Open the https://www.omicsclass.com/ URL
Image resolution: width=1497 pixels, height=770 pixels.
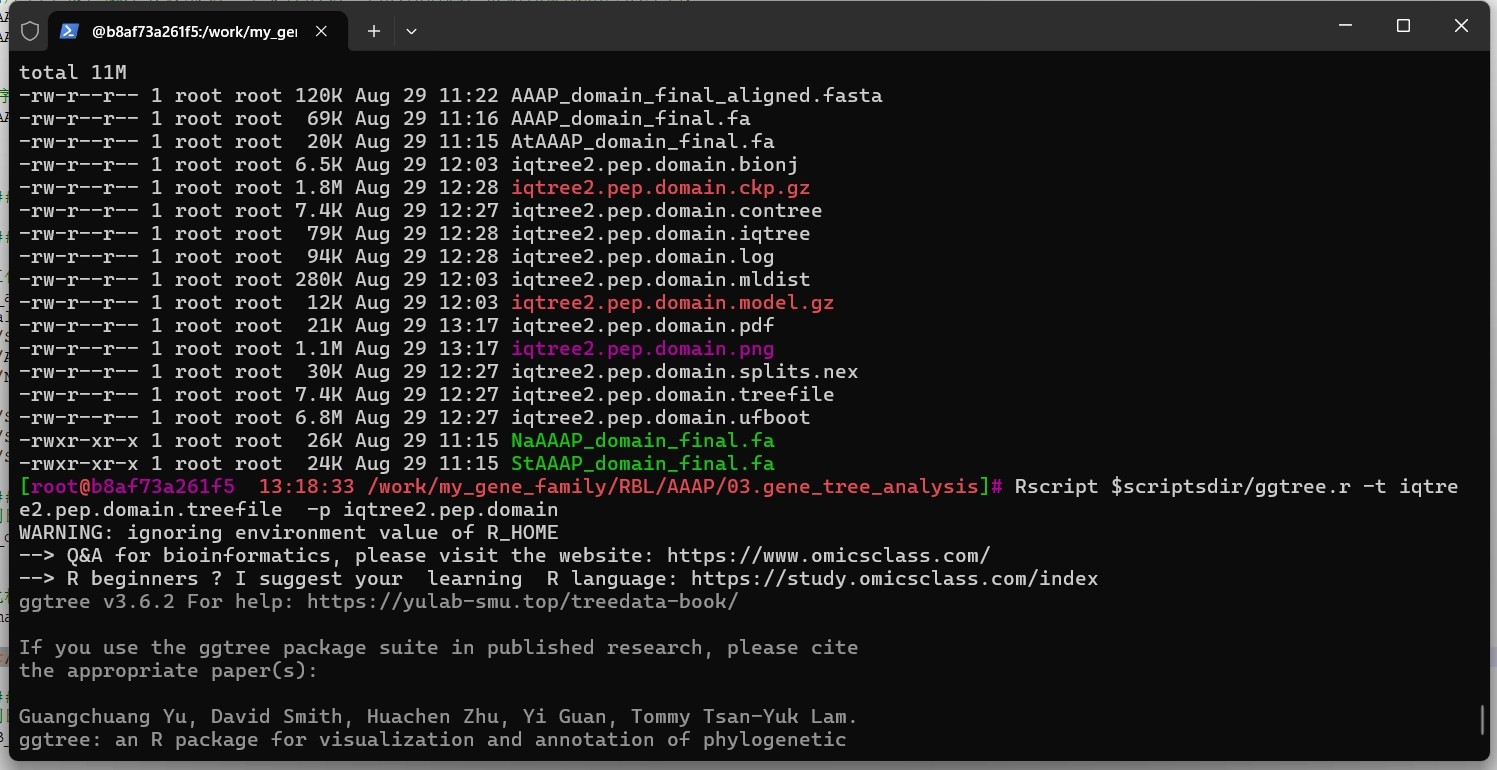(829, 556)
